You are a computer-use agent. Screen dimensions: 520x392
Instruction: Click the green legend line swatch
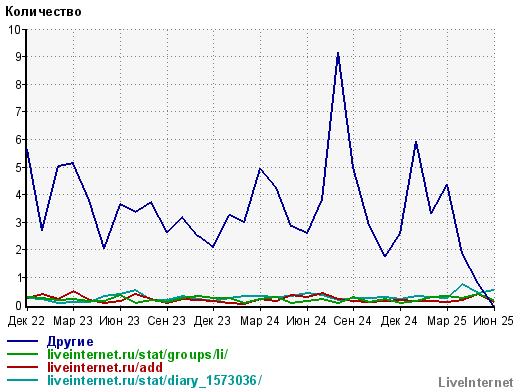pos(23,354)
